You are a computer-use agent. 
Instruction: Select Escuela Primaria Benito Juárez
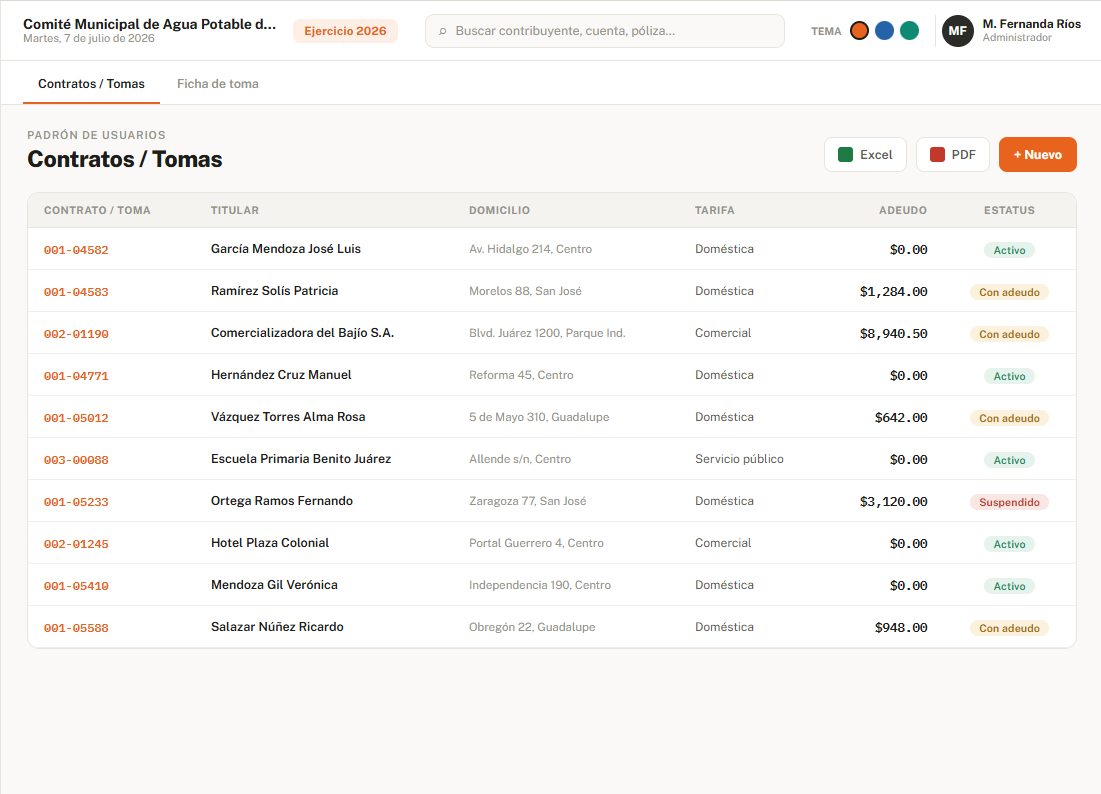[301, 459]
